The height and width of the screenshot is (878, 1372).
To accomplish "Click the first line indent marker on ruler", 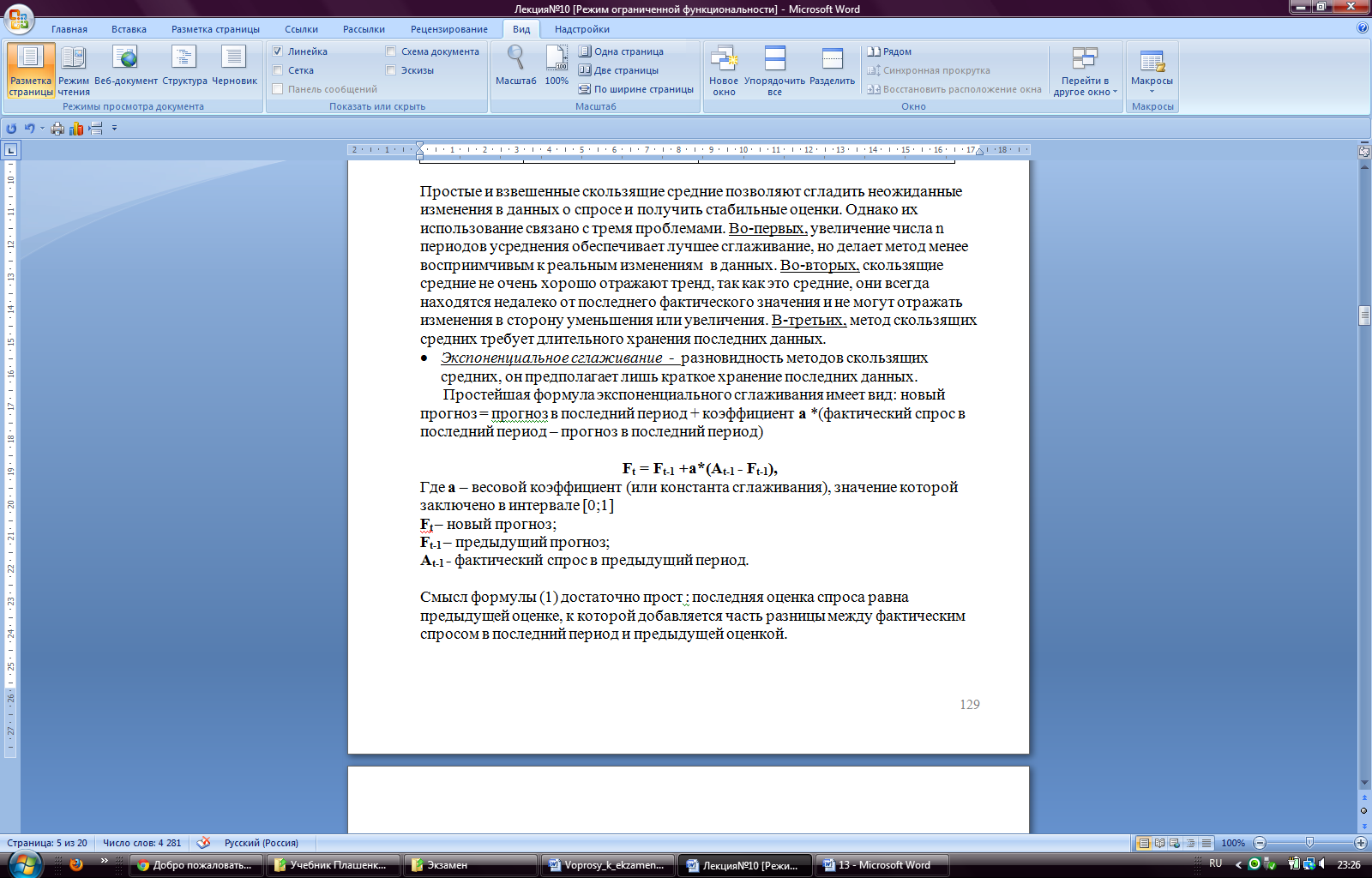I will [419, 146].
